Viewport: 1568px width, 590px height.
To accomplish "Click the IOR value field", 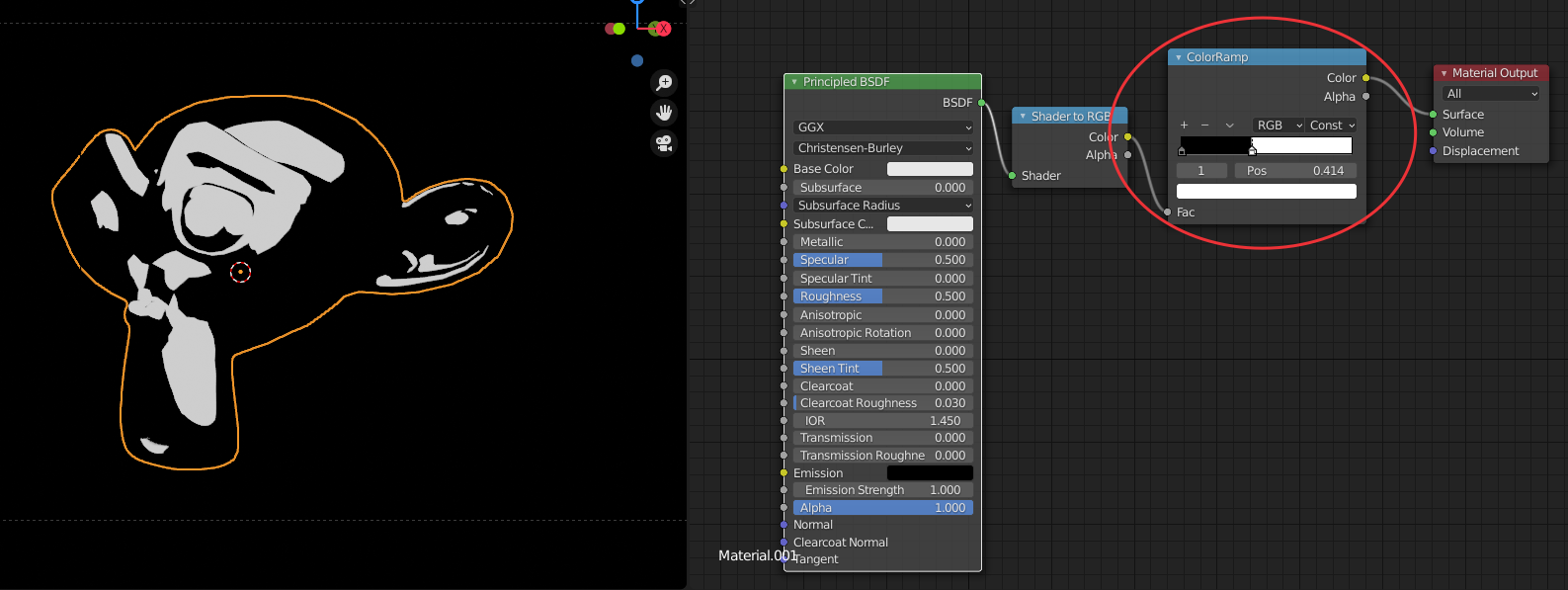I will (883, 421).
